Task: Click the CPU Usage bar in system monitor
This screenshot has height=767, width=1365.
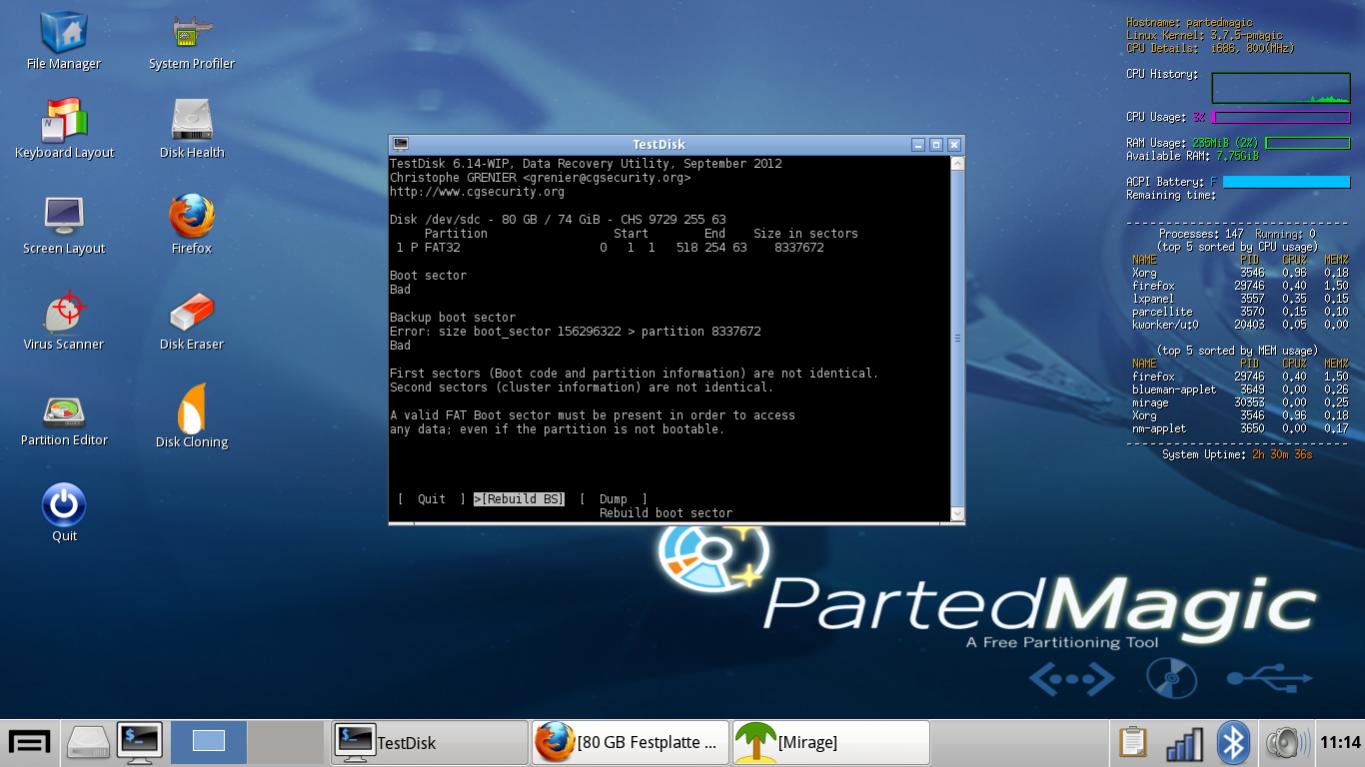Action: (x=1281, y=117)
